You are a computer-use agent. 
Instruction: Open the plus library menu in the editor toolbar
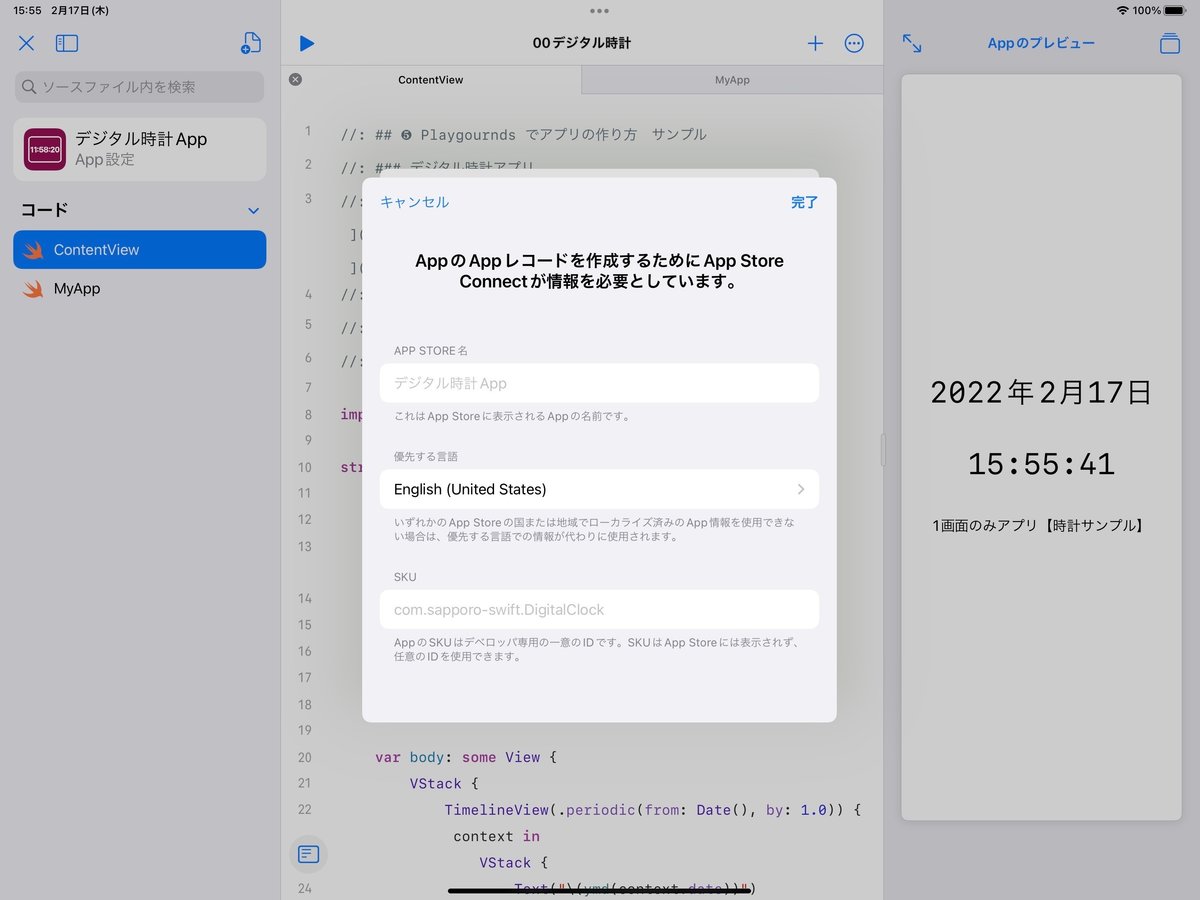click(815, 43)
